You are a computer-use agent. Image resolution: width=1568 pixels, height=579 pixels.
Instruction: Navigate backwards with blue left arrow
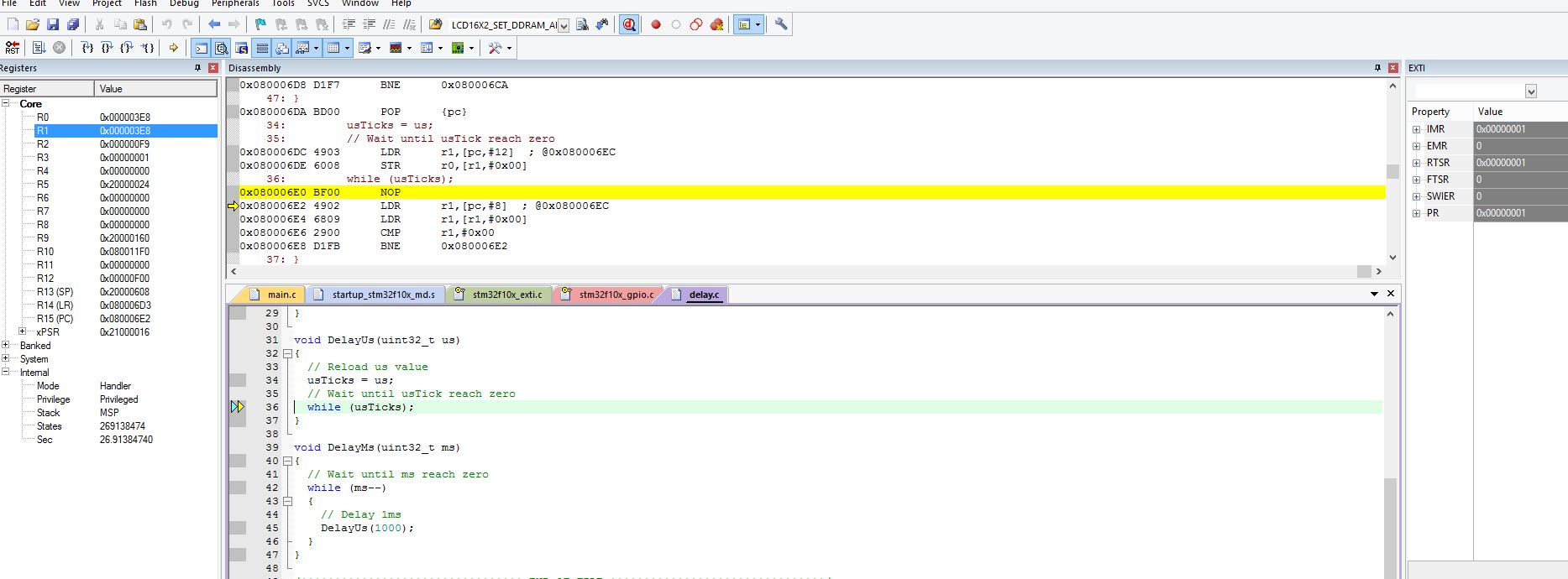click(214, 24)
